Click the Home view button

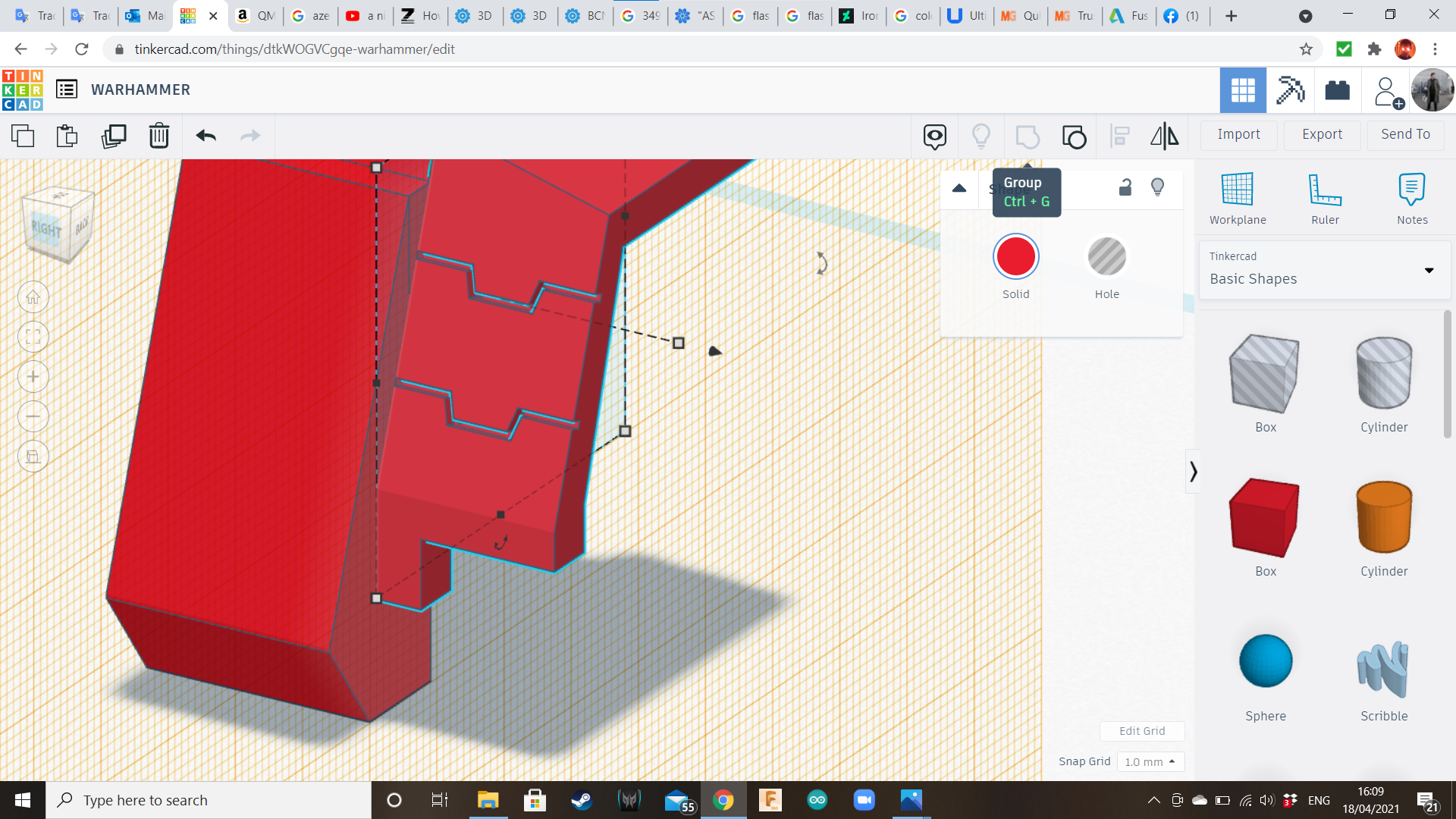pyautogui.click(x=33, y=297)
